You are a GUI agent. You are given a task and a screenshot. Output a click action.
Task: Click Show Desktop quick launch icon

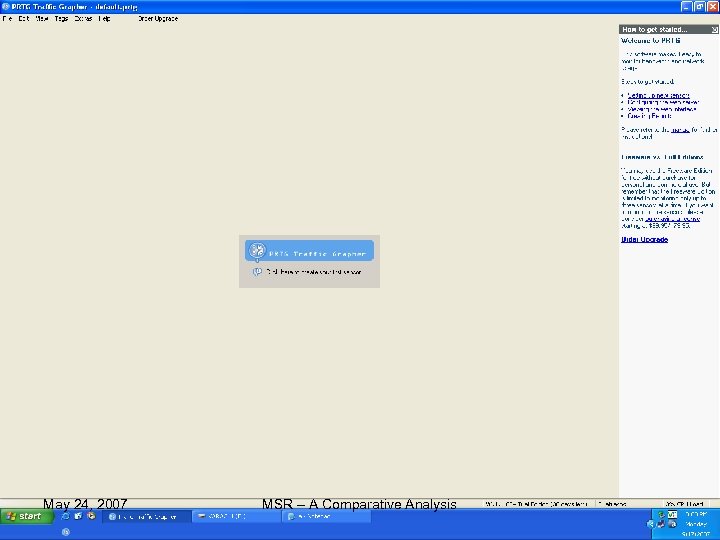point(78,516)
